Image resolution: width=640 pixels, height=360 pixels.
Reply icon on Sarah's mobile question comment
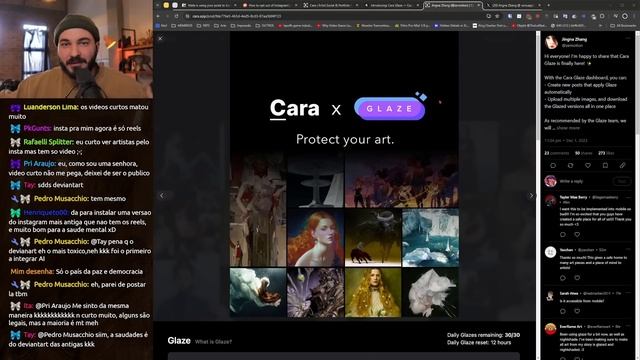562,311
